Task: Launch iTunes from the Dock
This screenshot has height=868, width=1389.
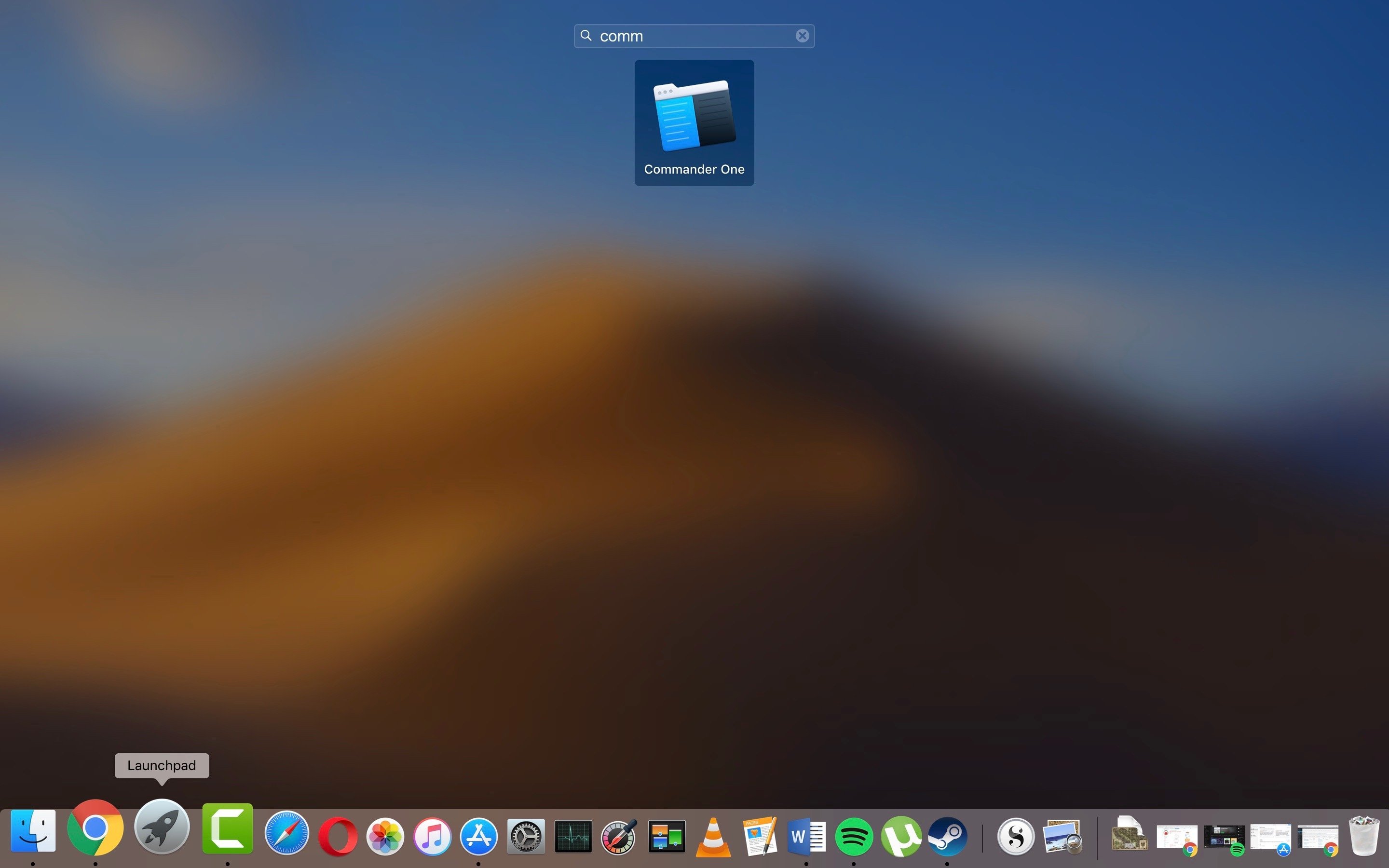Action: 432,836
